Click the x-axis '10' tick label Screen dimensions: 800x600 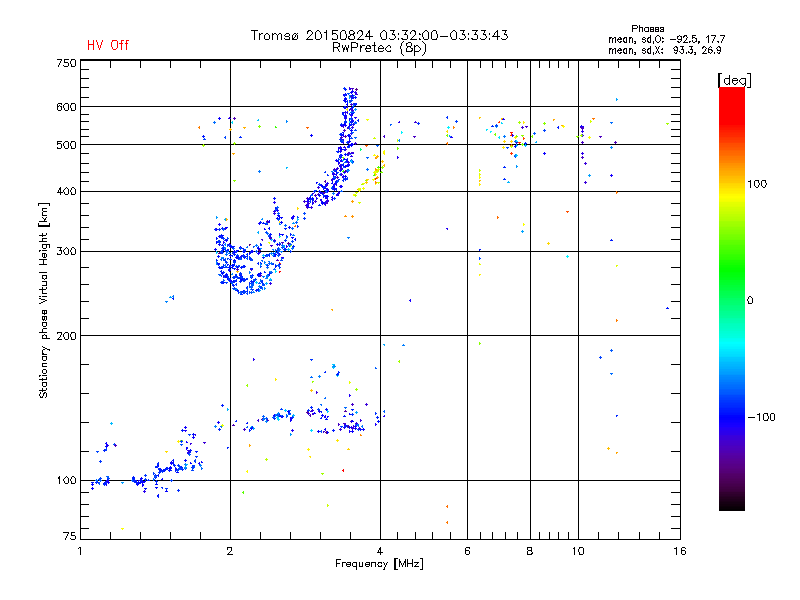[x=578, y=551]
